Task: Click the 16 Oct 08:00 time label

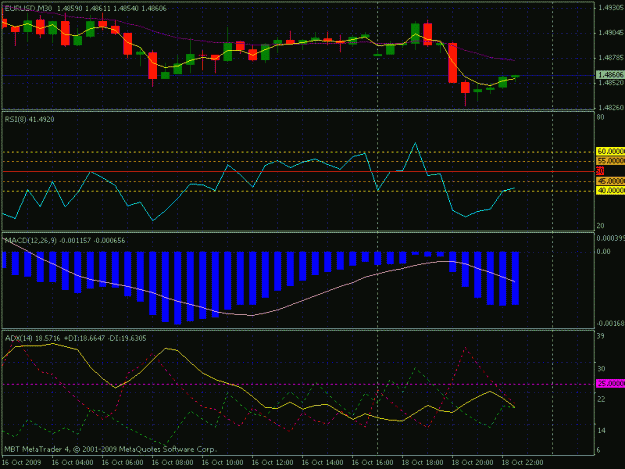Action: tap(173, 463)
